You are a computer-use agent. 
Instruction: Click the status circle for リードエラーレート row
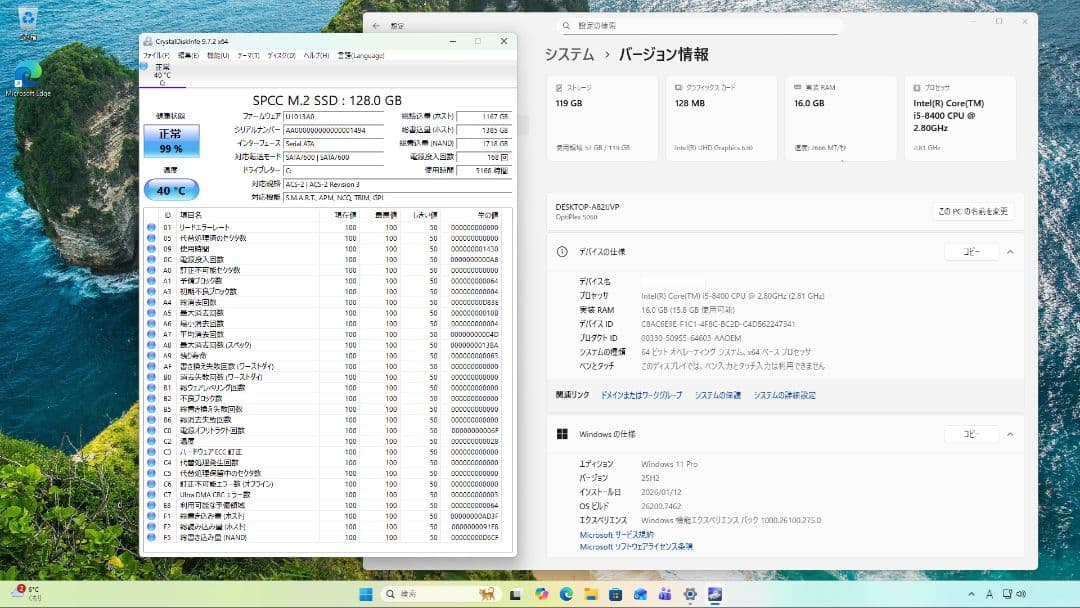(x=152, y=227)
